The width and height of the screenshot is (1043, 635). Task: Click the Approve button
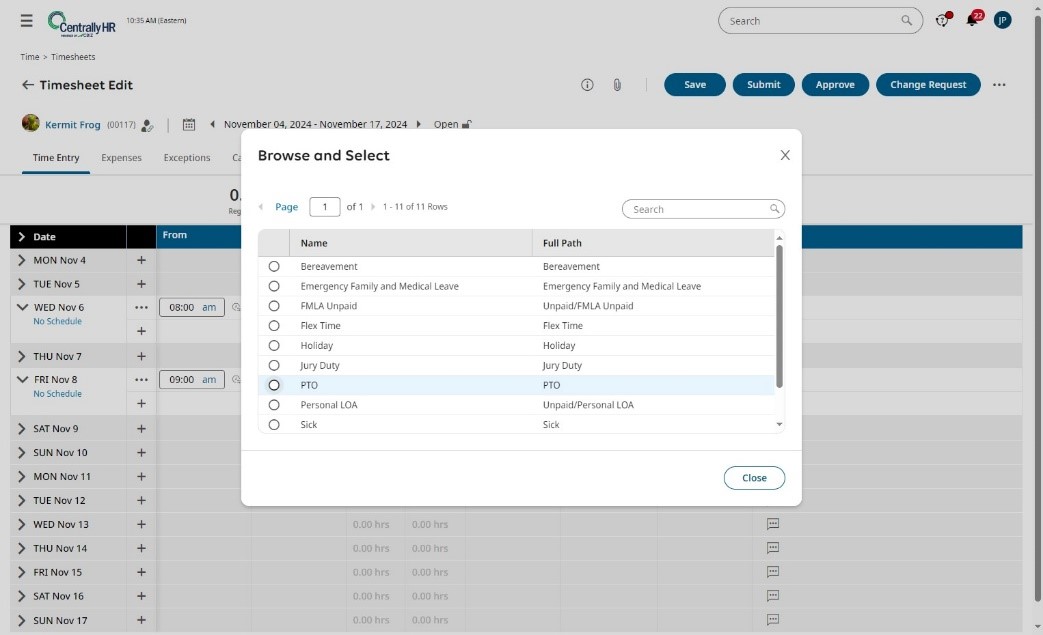point(835,84)
